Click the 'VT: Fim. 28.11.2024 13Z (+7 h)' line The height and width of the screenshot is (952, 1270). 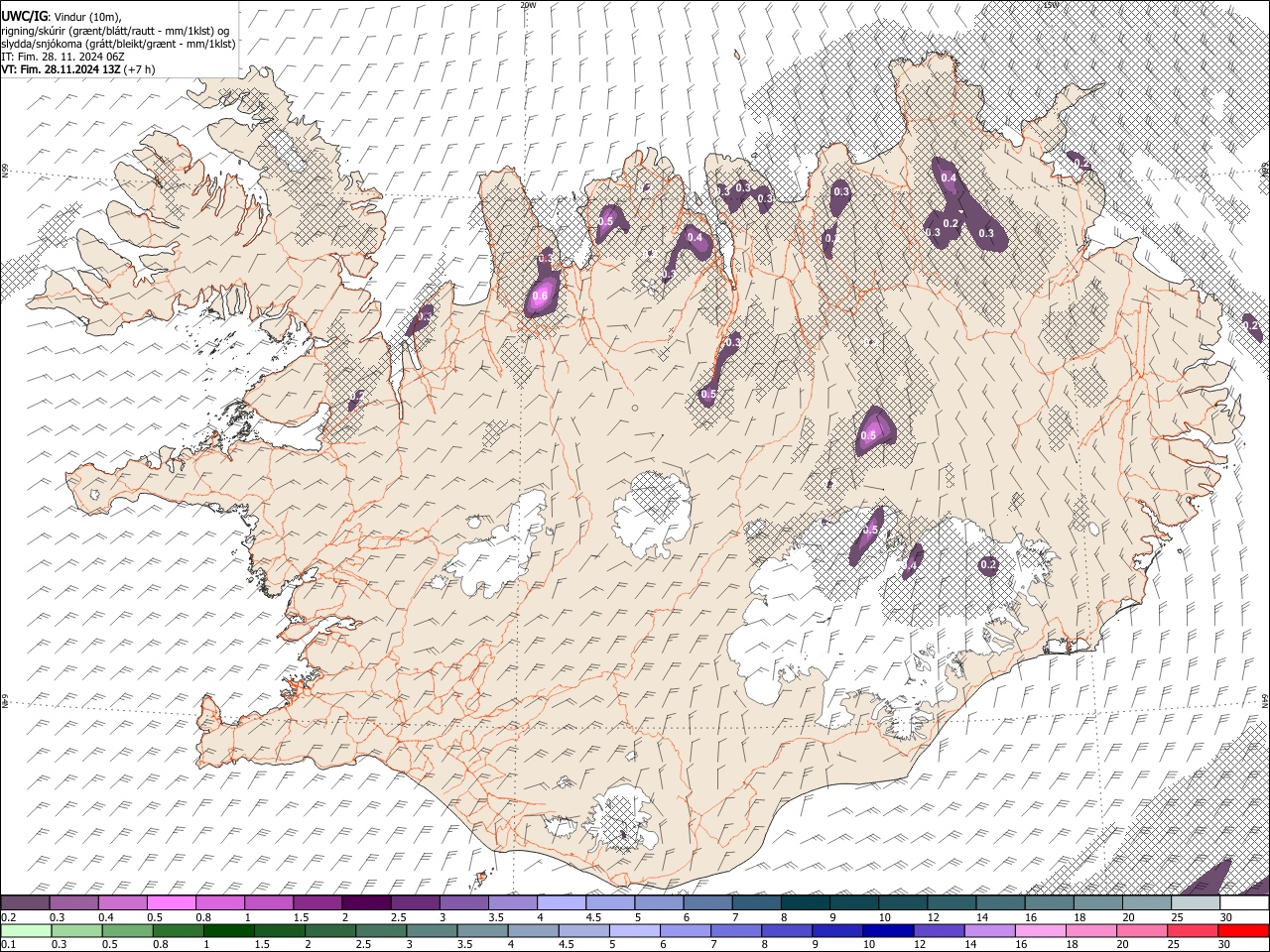[x=78, y=69]
